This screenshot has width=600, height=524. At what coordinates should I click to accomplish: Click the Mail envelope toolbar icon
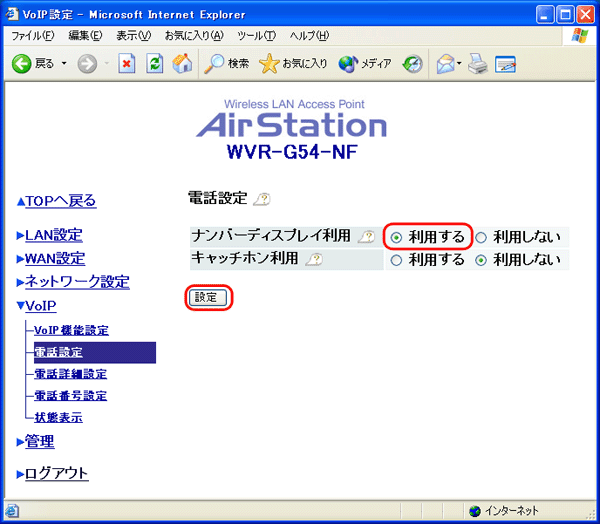tap(445, 64)
